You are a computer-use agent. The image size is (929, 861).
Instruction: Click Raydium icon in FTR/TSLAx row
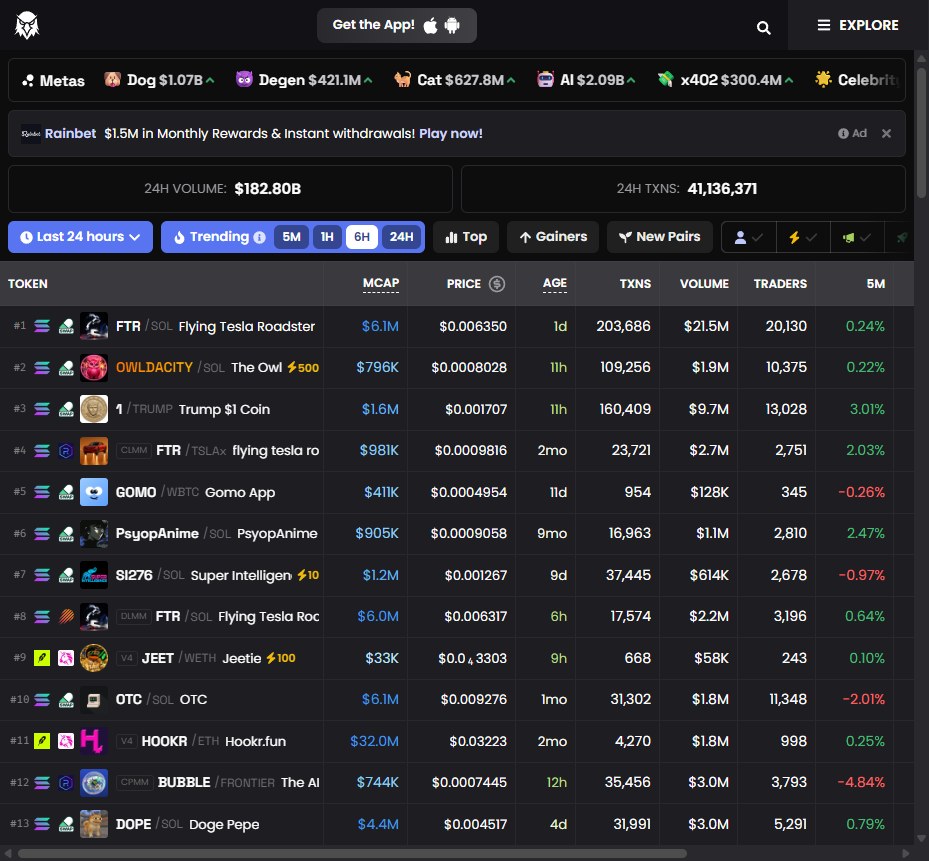(x=66, y=450)
